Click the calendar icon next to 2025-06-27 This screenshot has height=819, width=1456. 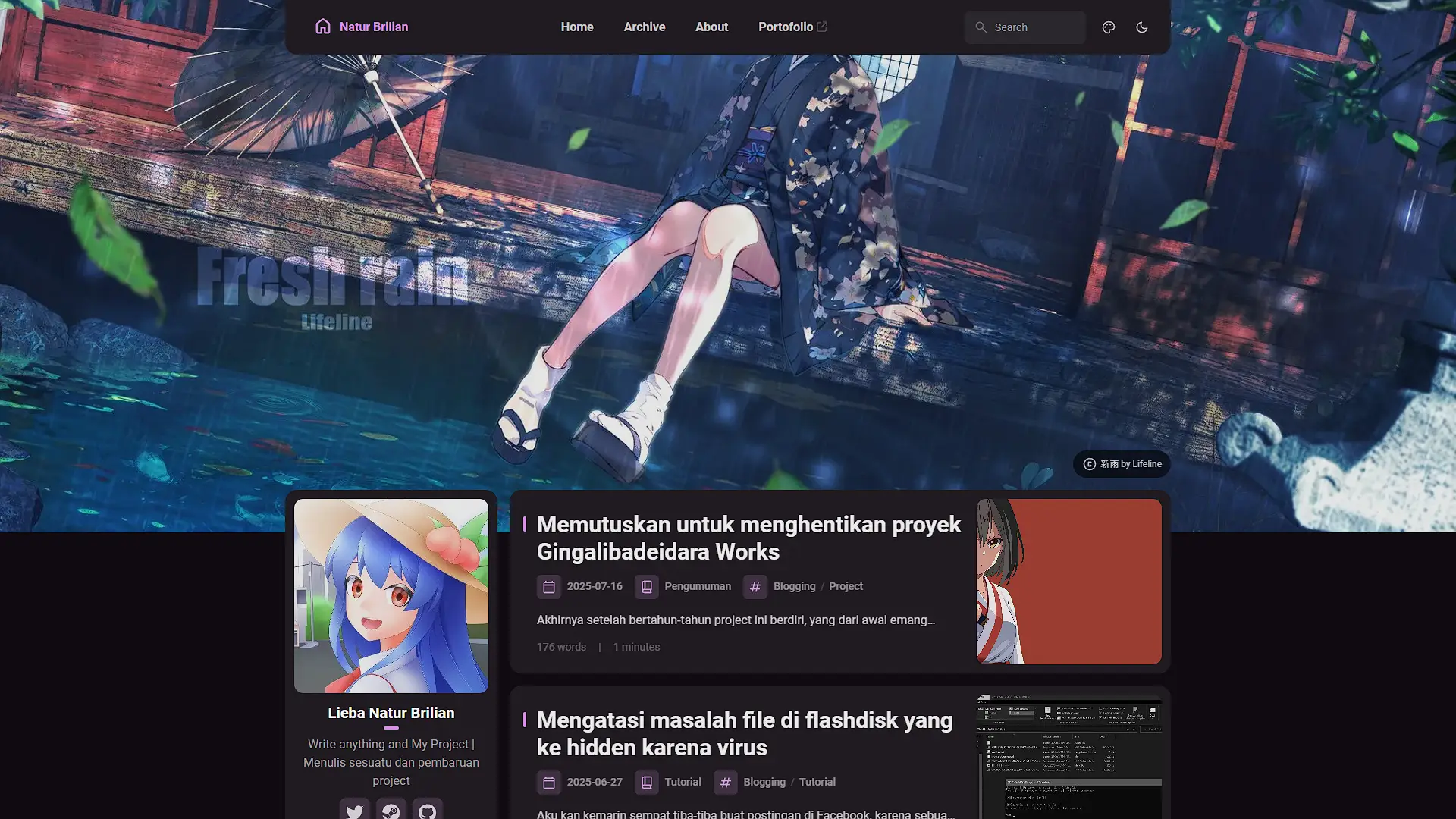[x=549, y=783]
